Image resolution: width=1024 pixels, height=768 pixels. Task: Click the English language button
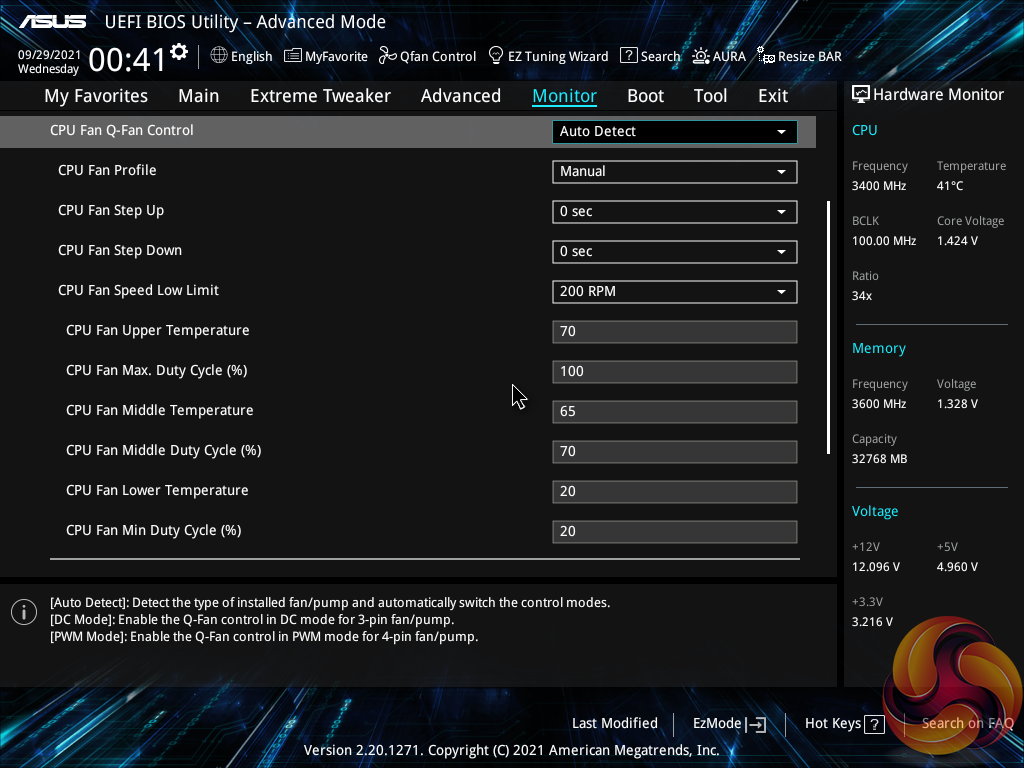click(251, 57)
